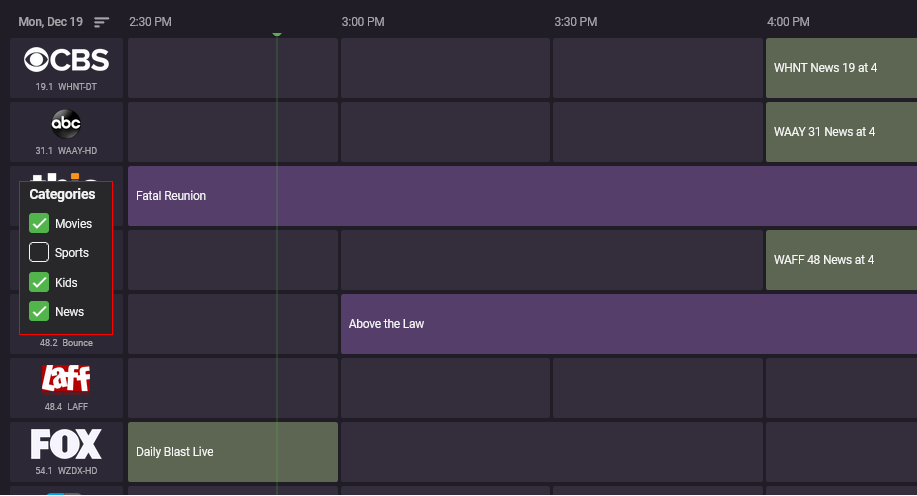Open WHNT News 19 at 4
917x496 pixels.
pyautogui.click(x=840, y=68)
